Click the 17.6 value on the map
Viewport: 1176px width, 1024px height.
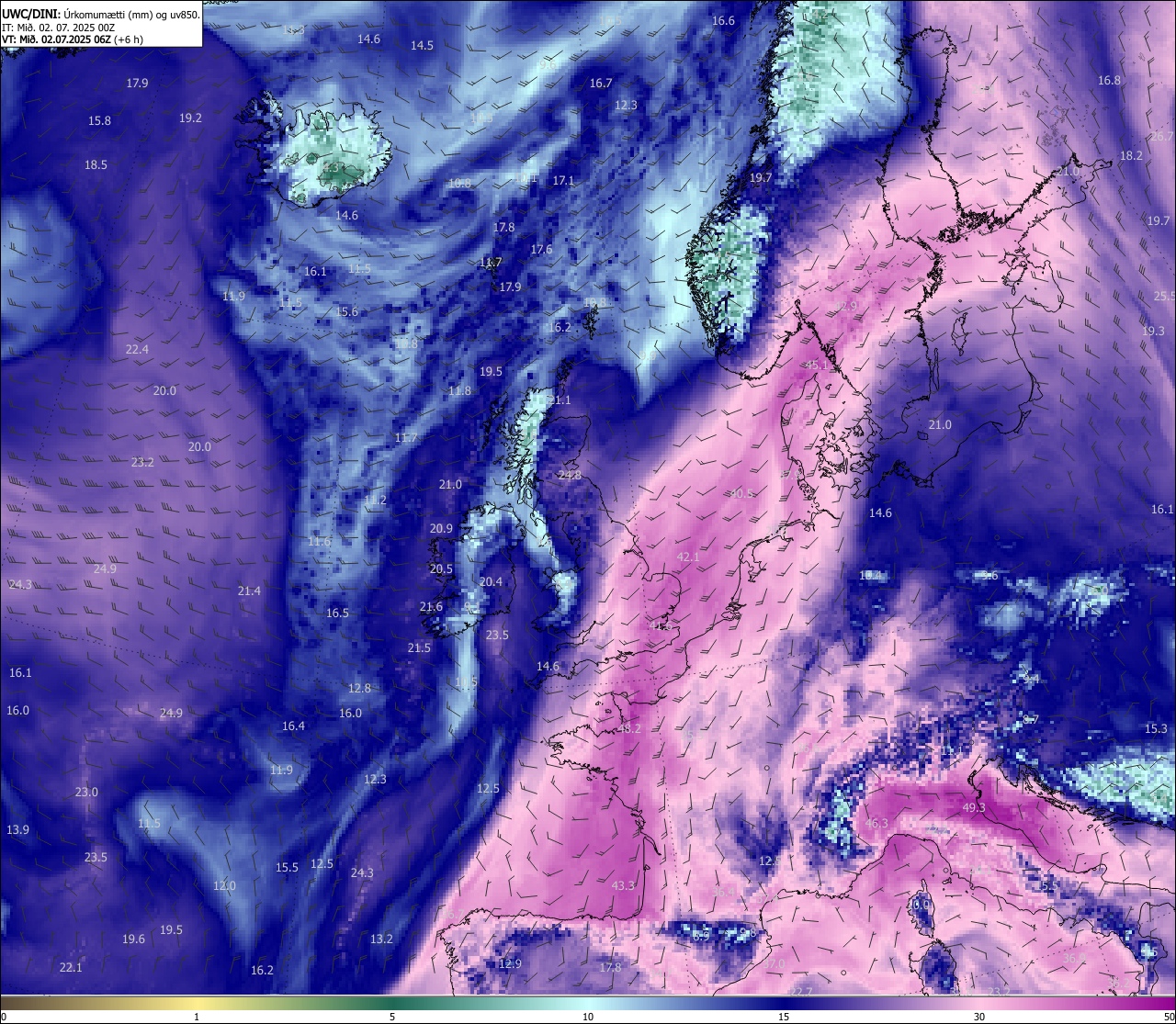541,249
